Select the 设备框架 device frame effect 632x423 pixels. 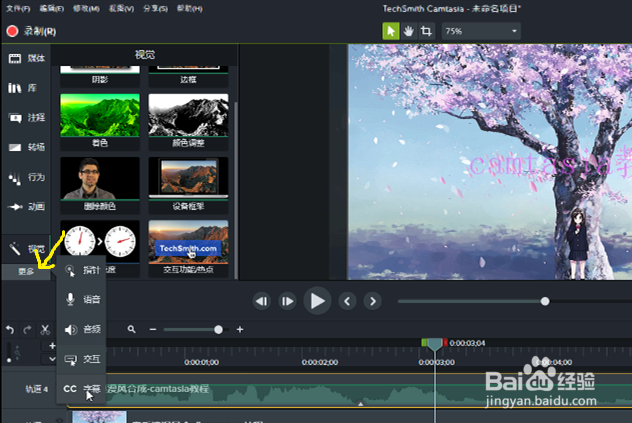click(188, 184)
